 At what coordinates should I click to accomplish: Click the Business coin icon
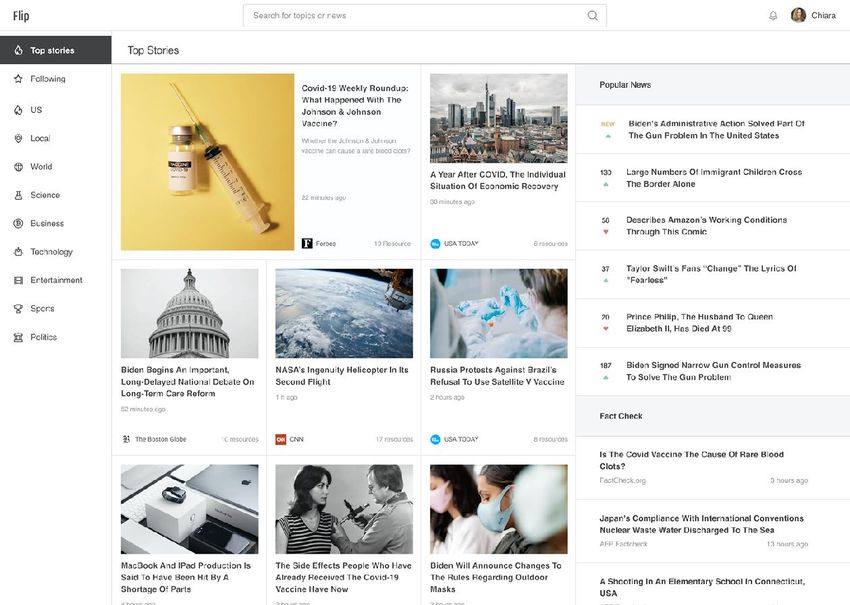pyautogui.click(x=18, y=223)
